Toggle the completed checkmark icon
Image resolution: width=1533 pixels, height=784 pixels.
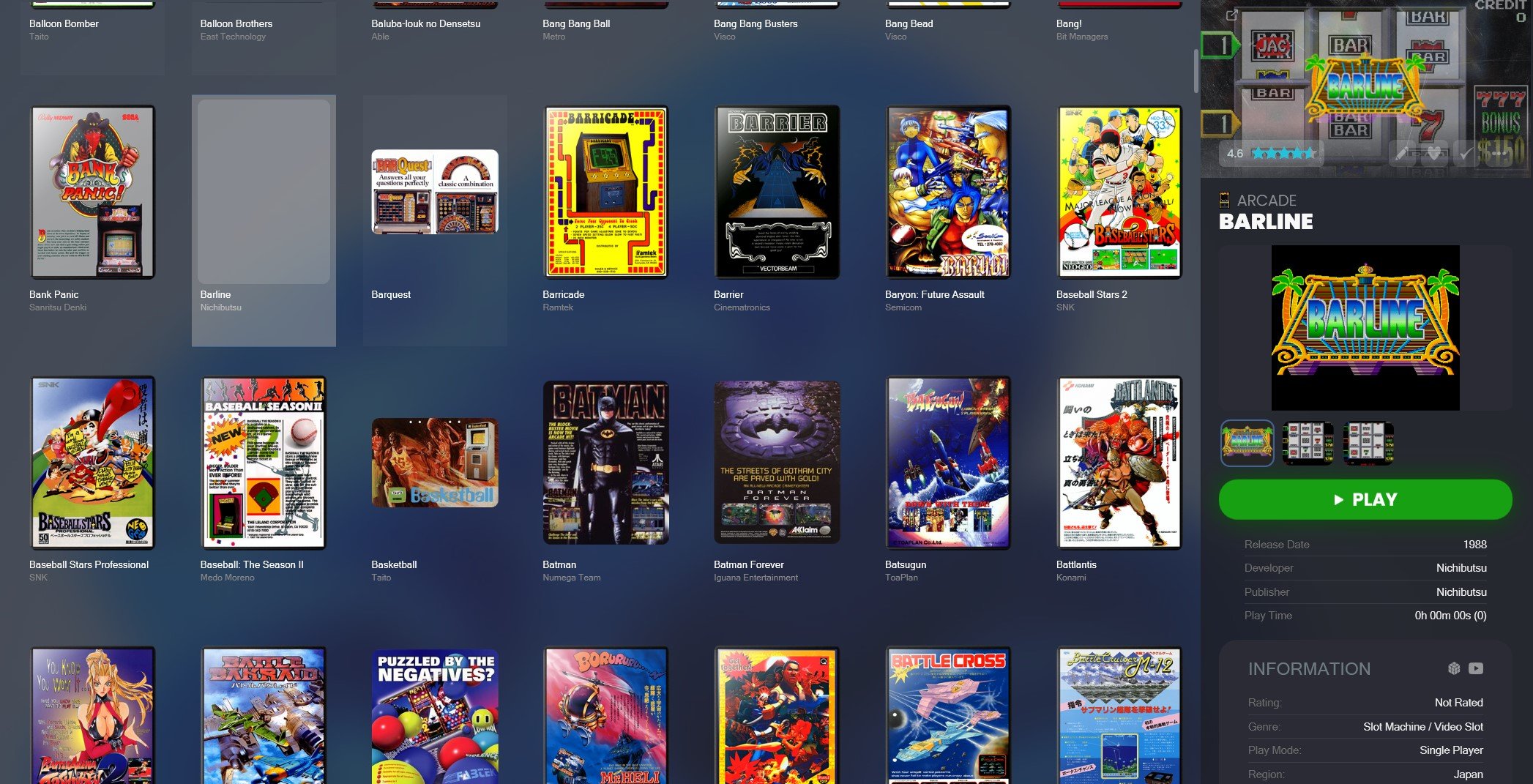point(1466,153)
